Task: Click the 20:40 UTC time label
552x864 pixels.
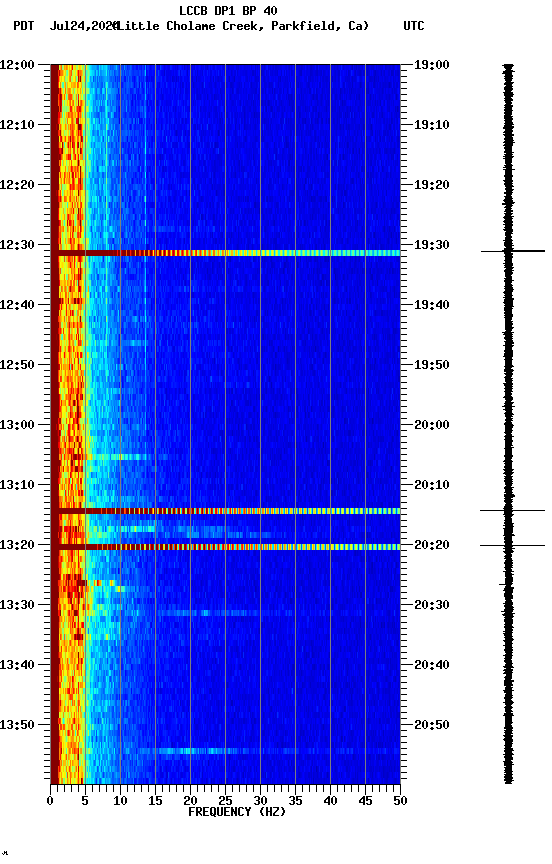Action: (x=432, y=666)
